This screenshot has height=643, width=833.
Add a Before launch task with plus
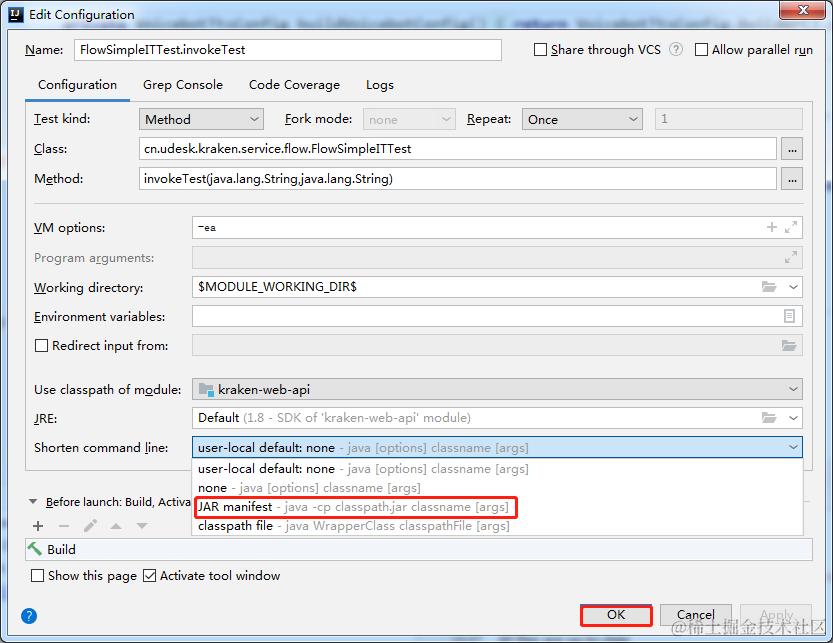click(38, 526)
